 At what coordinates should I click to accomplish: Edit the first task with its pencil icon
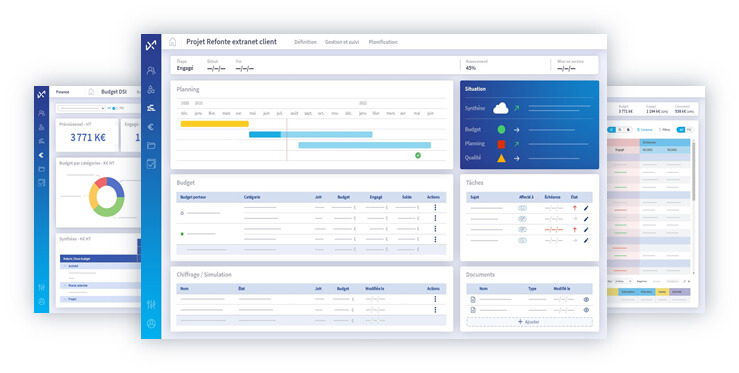(x=586, y=208)
